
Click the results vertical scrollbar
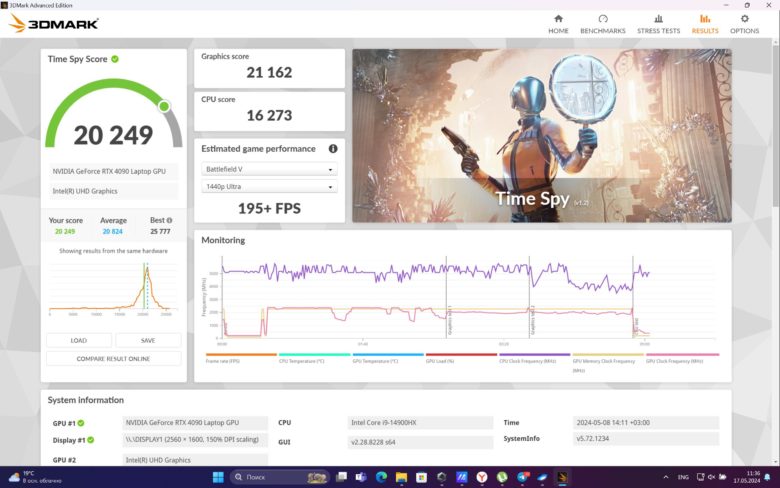click(776, 124)
